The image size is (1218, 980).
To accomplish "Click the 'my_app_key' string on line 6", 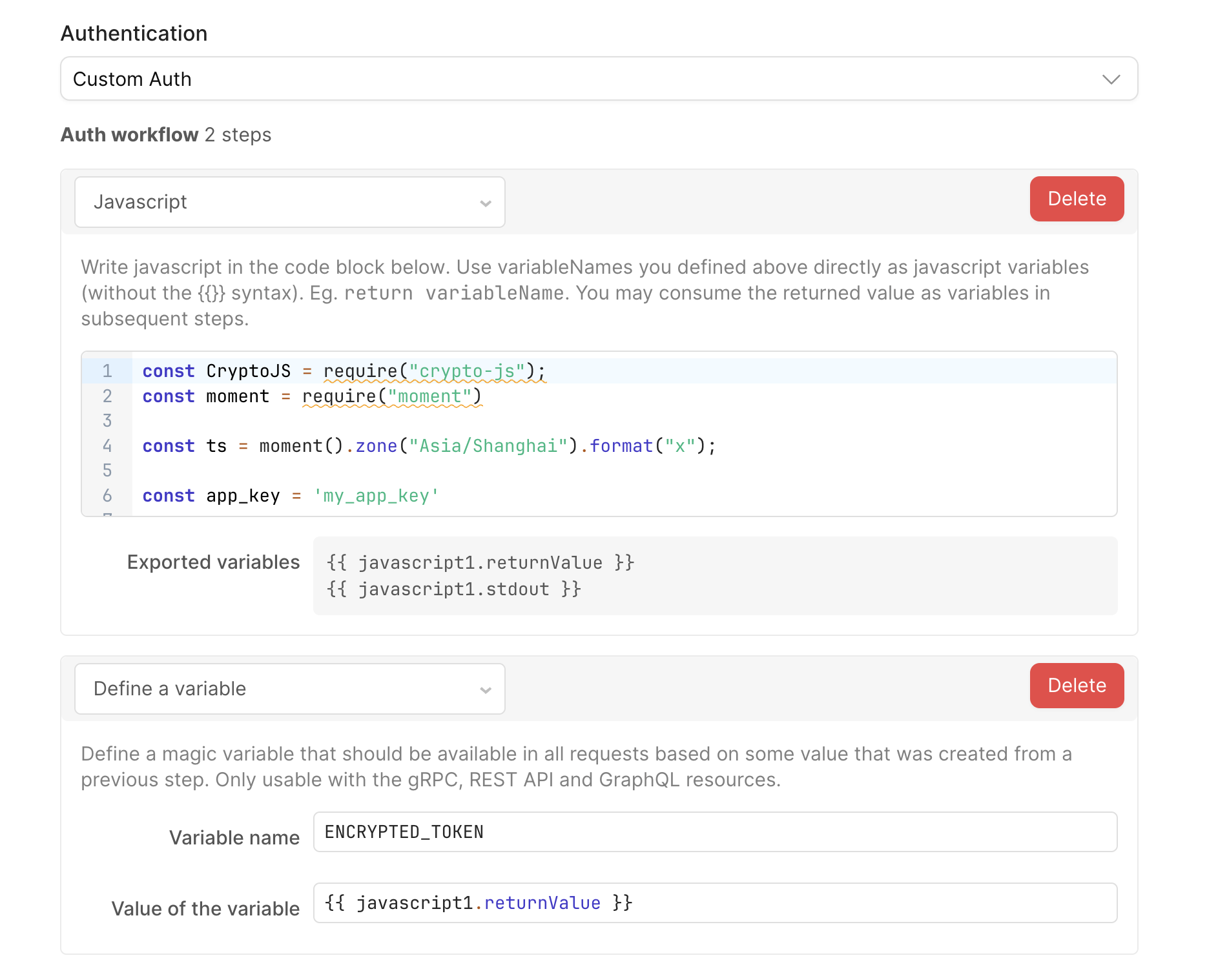I will pos(376,496).
